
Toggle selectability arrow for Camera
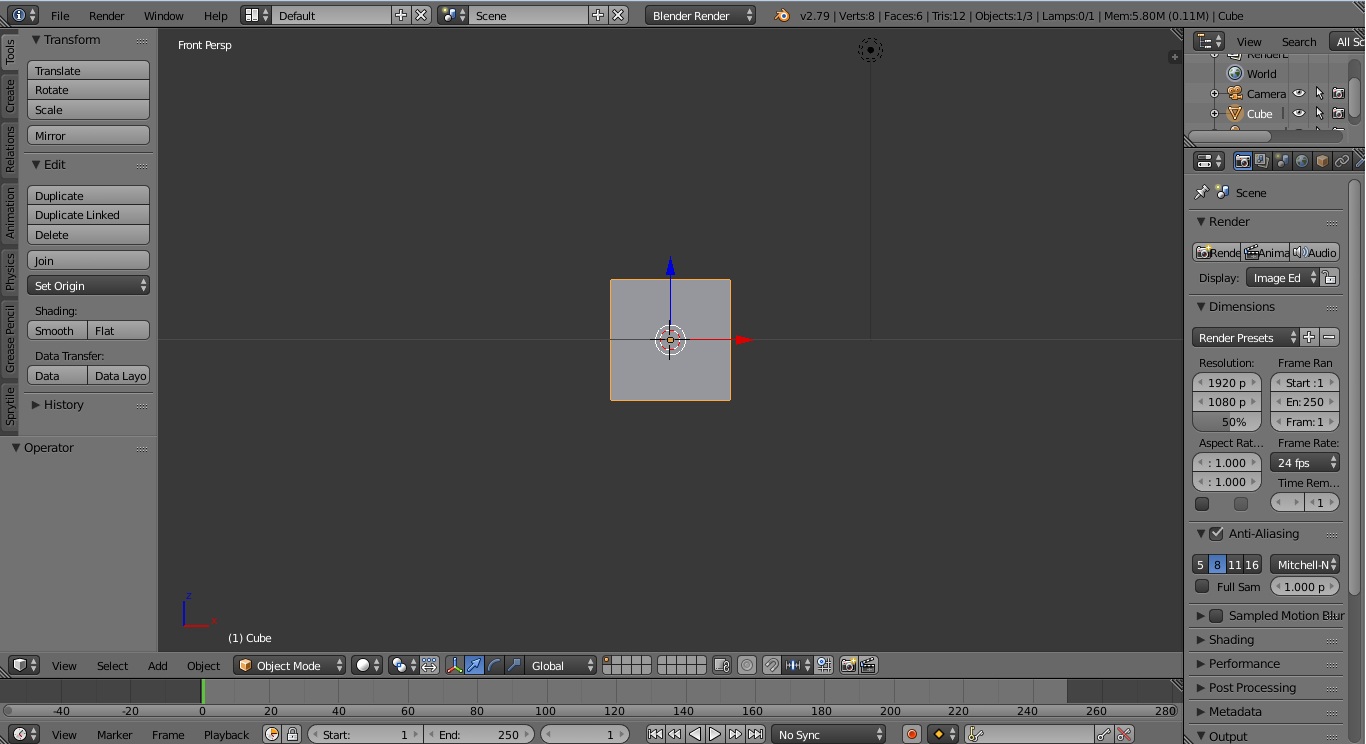pyautogui.click(x=1319, y=93)
